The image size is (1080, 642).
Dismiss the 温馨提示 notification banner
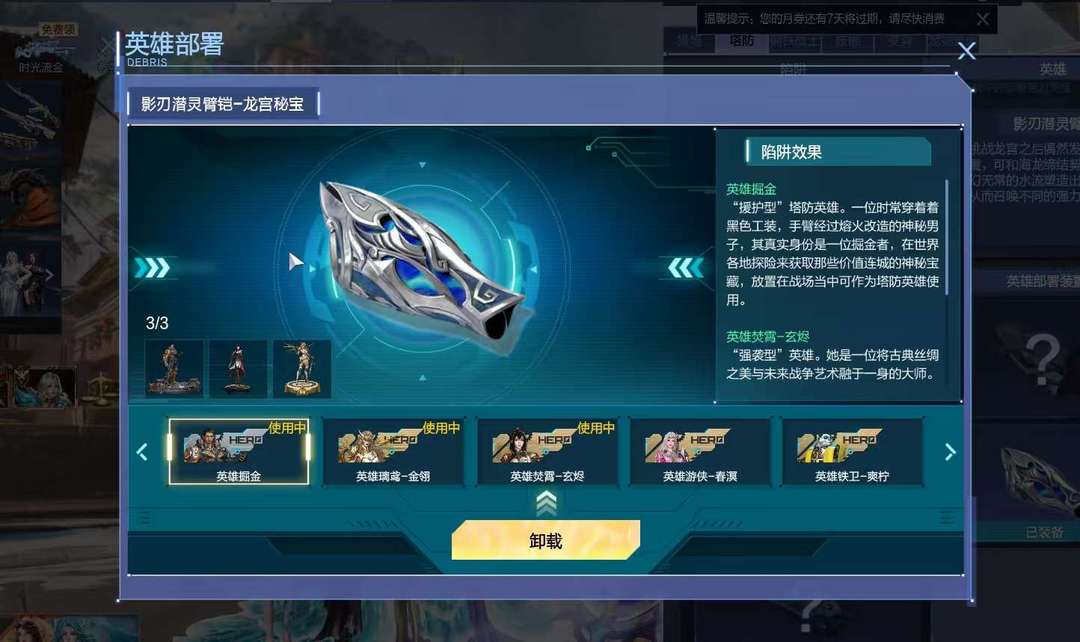coord(983,19)
